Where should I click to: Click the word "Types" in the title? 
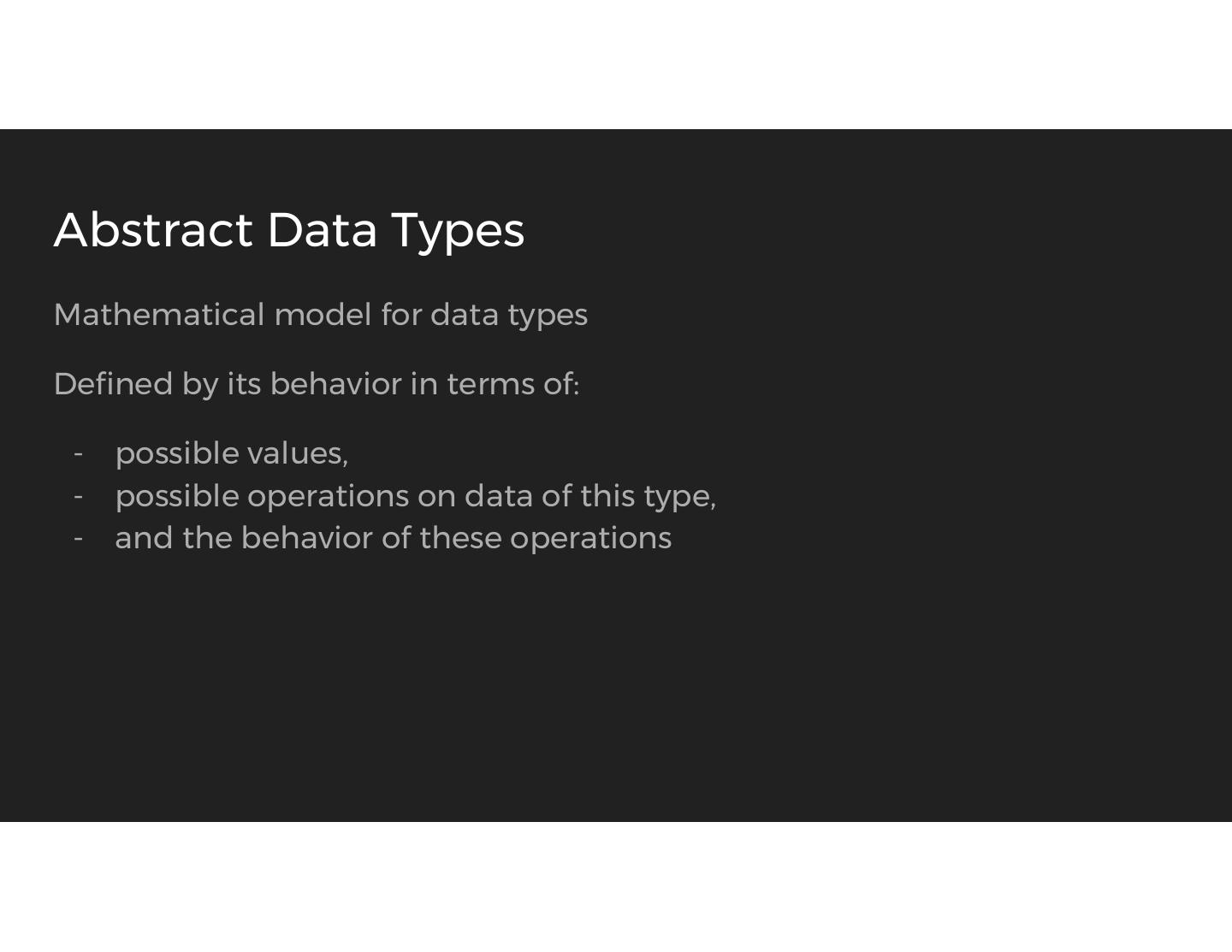(458, 230)
